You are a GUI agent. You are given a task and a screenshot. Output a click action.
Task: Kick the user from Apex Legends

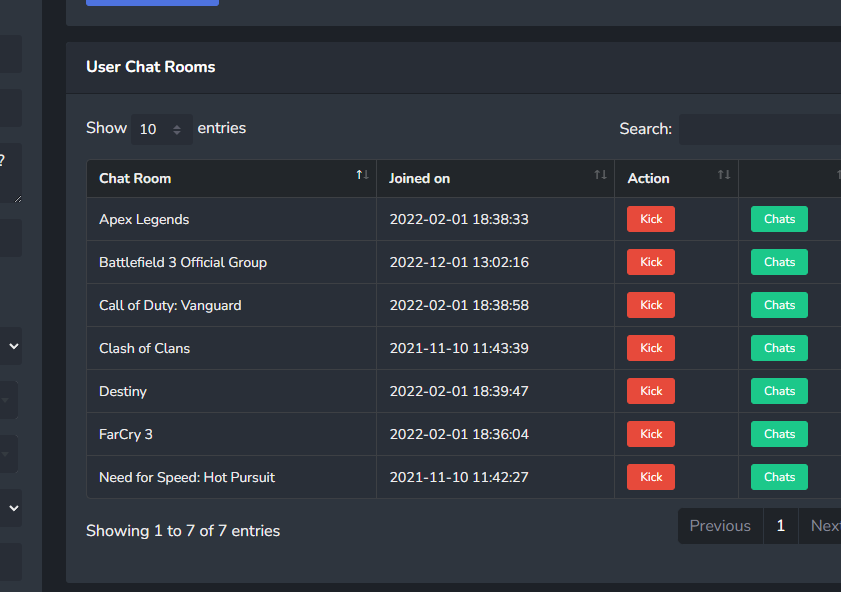650,218
